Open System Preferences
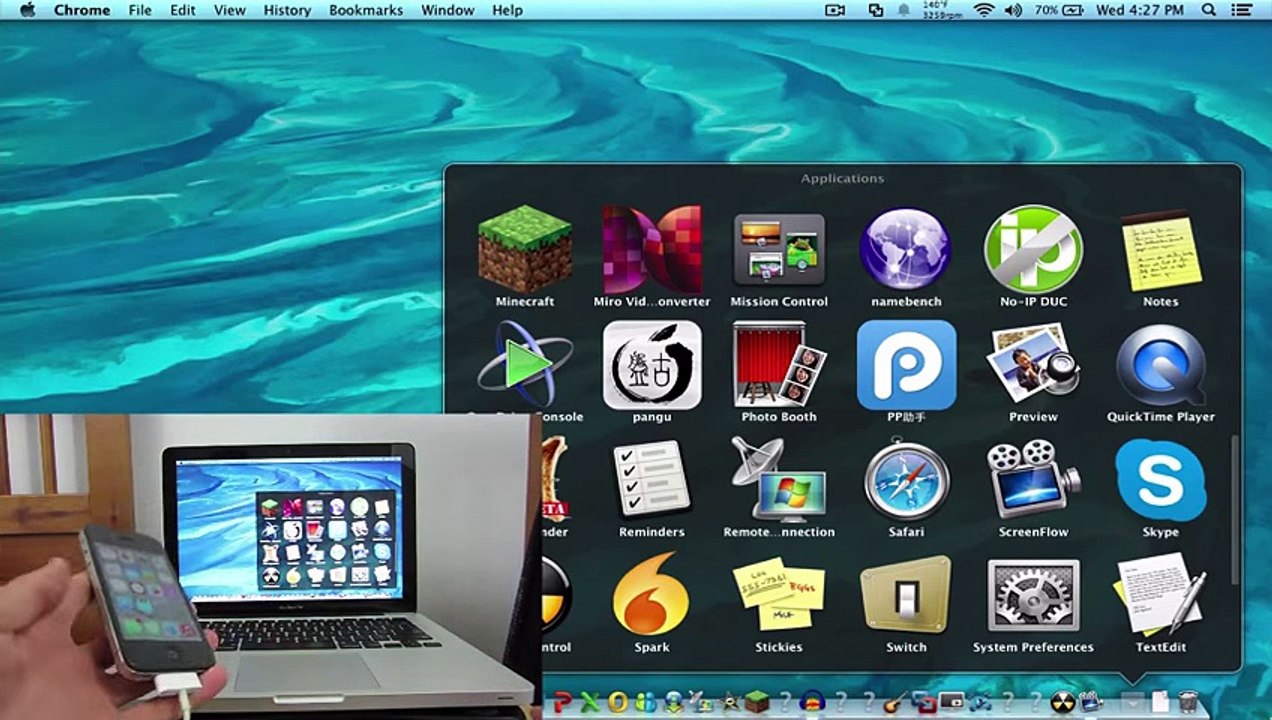Image resolution: width=1272 pixels, height=720 pixels. [1033, 595]
